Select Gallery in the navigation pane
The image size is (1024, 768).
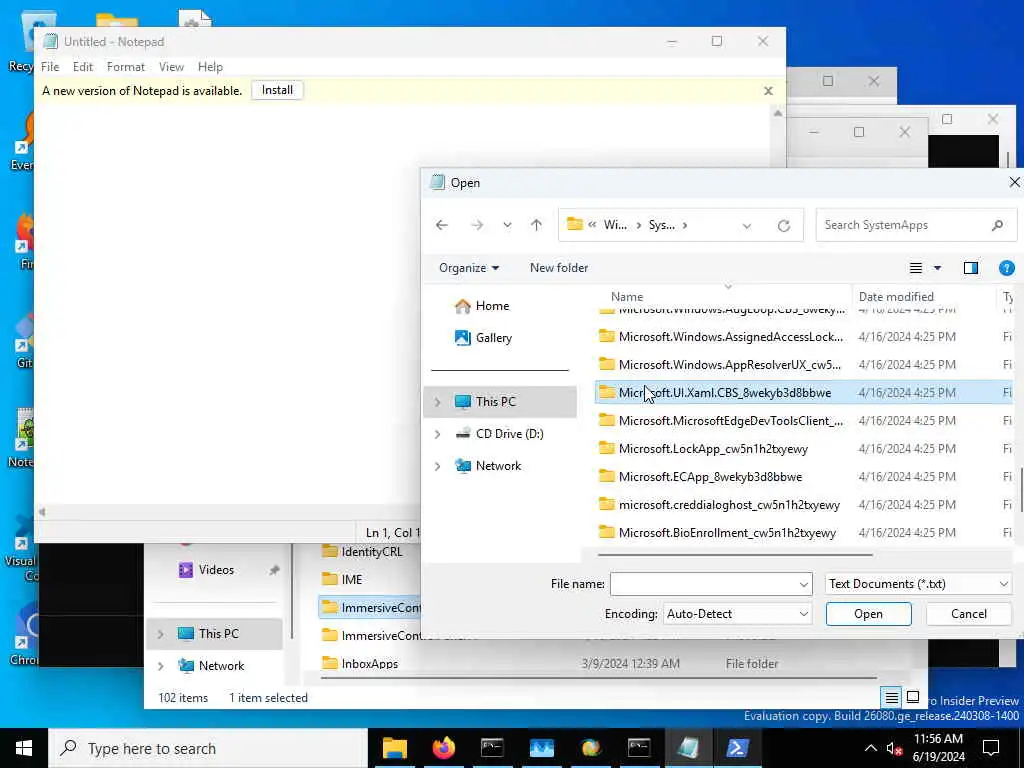pyautogui.click(x=483, y=338)
